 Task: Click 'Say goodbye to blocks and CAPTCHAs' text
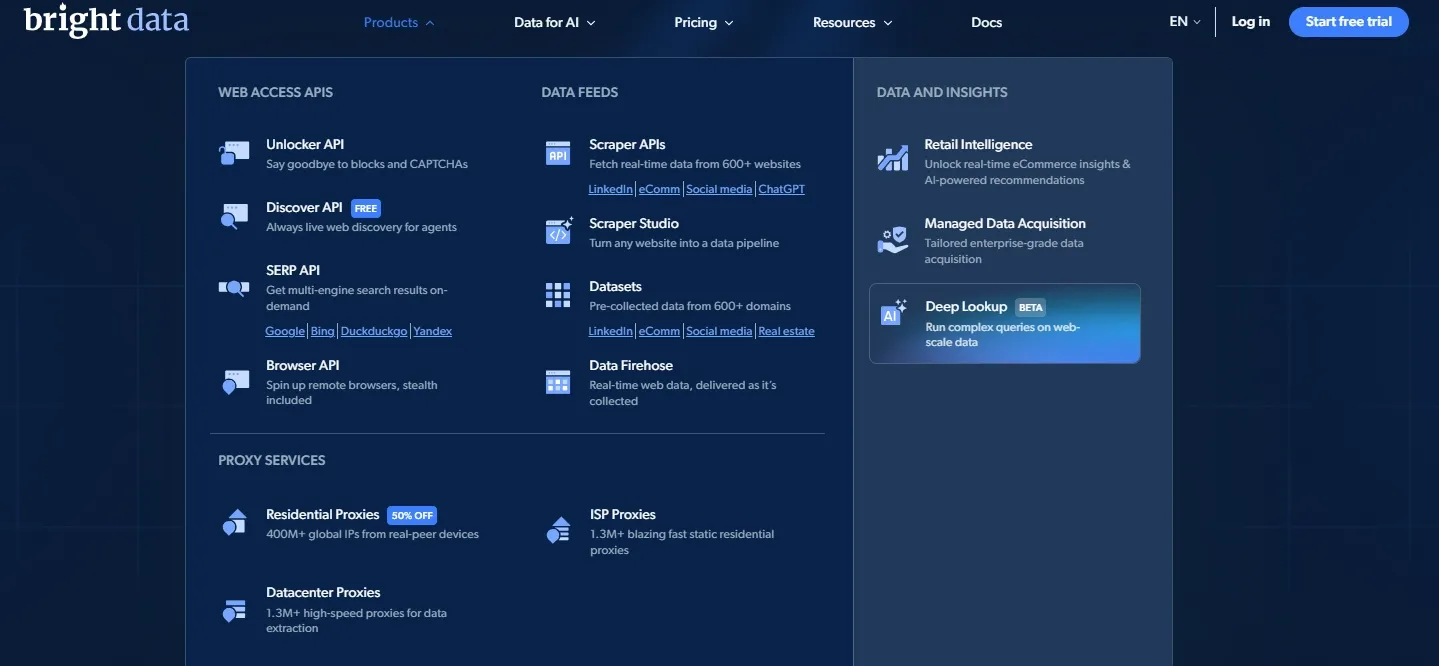(367, 164)
